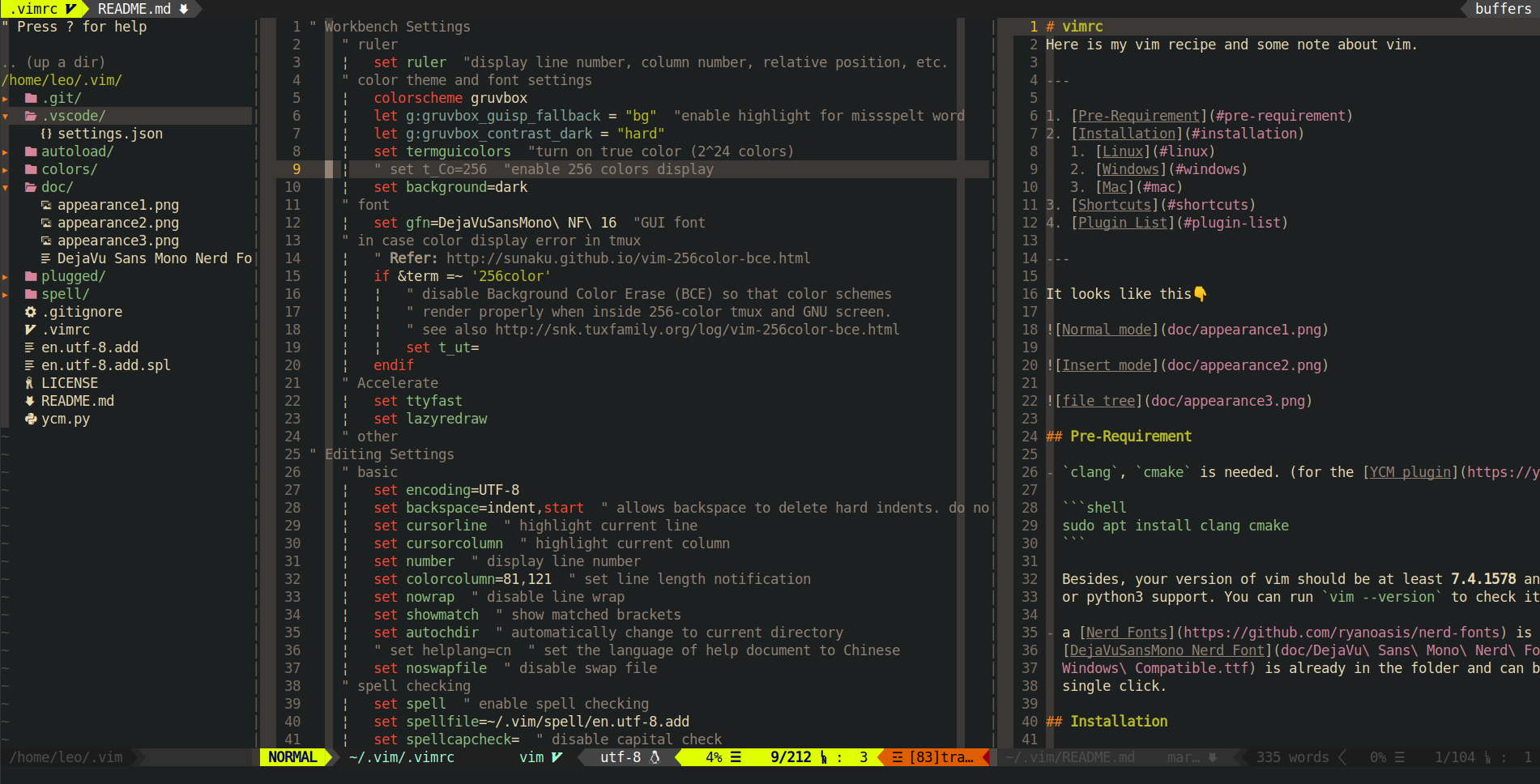Click the vim-256color-bce URL on line 14
Viewport: 1540px width, 784px height.
pos(629,258)
